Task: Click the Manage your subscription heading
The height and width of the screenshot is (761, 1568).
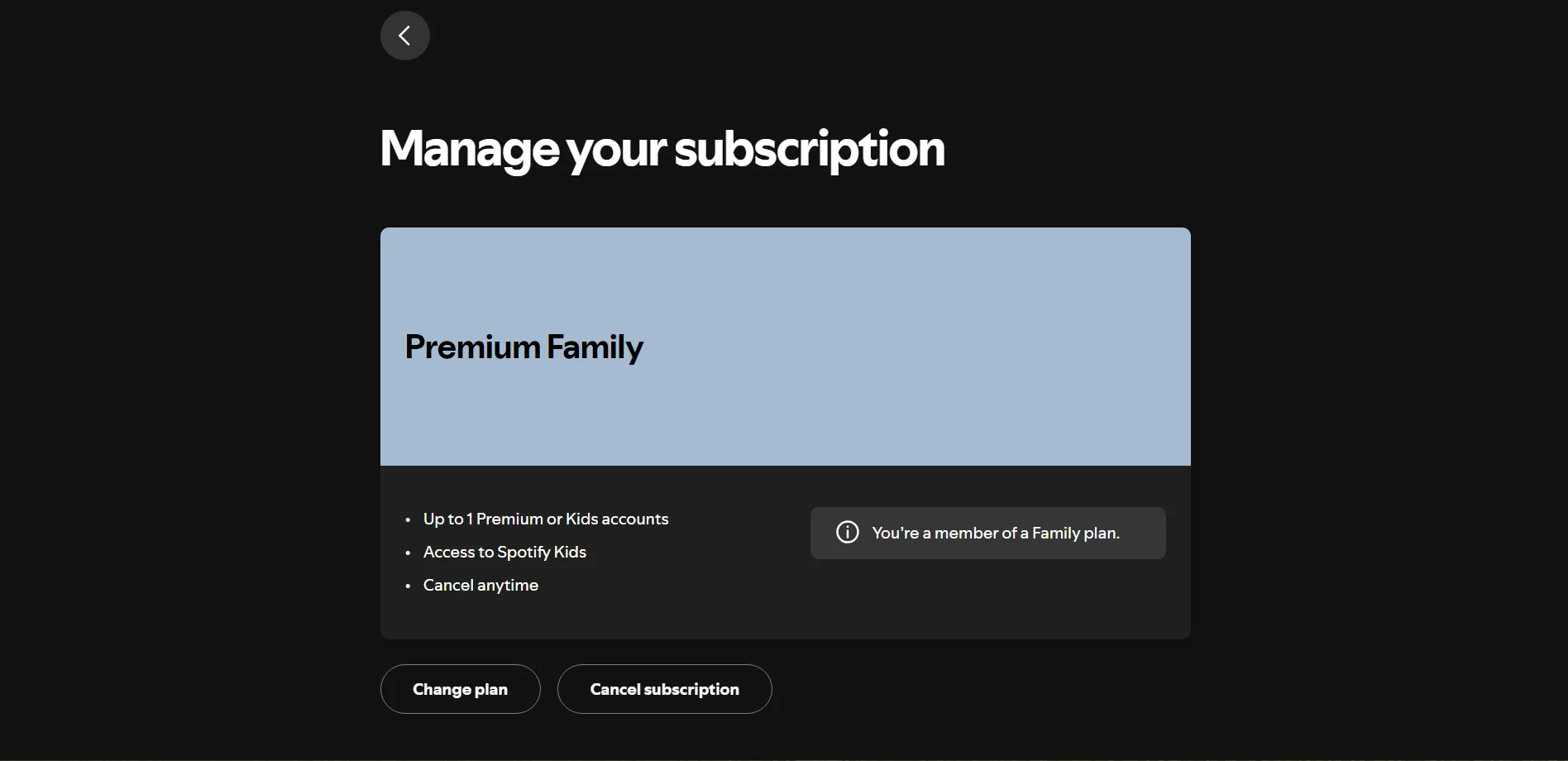Action: tap(662, 149)
